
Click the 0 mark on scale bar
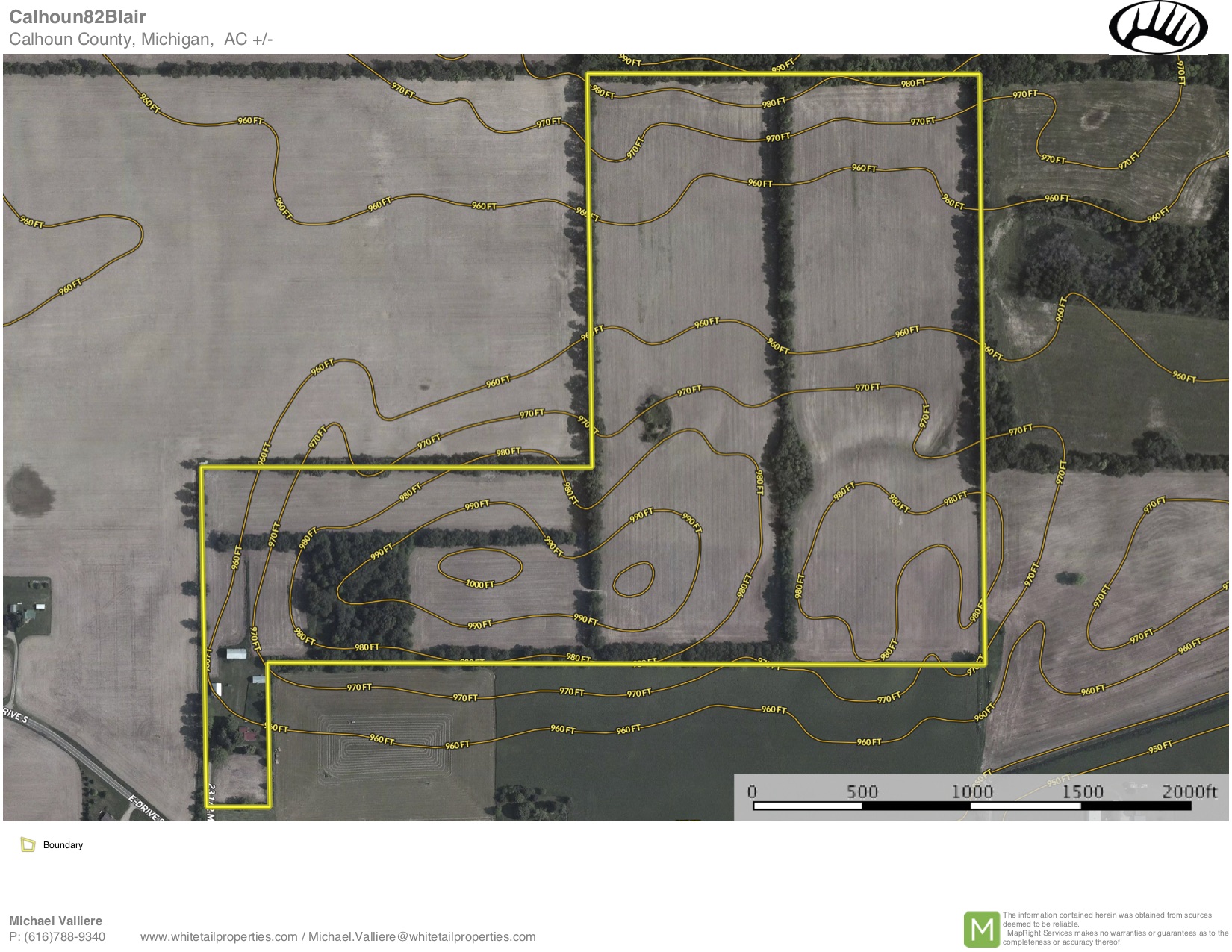click(x=752, y=791)
